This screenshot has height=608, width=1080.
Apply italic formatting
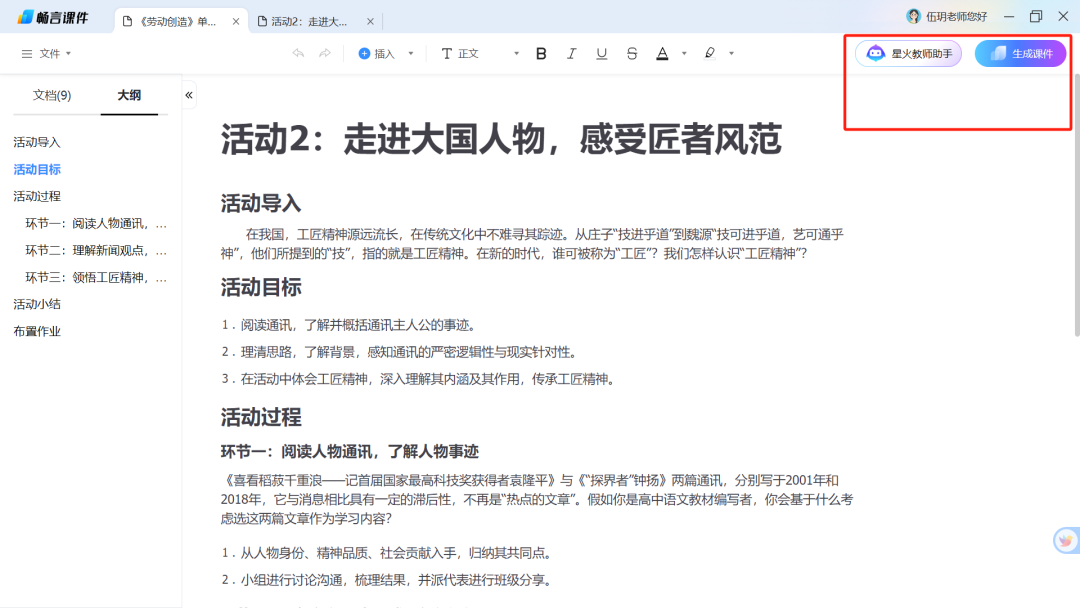571,53
